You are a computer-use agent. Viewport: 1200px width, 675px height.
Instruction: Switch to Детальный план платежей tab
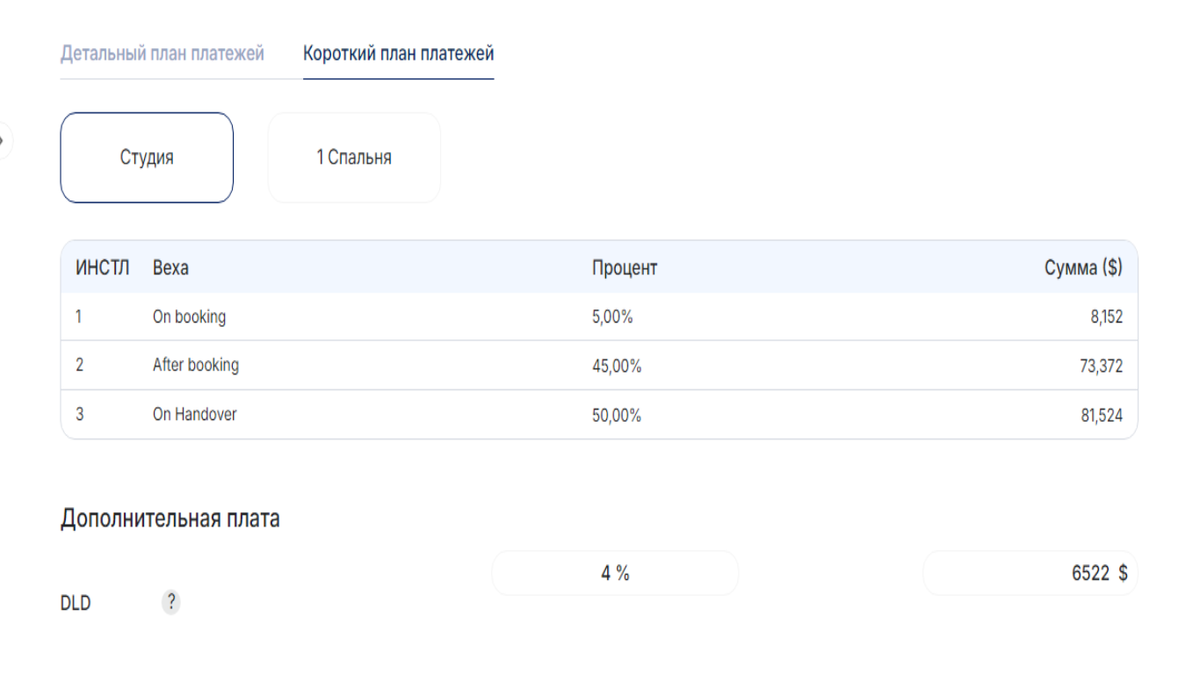point(162,54)
